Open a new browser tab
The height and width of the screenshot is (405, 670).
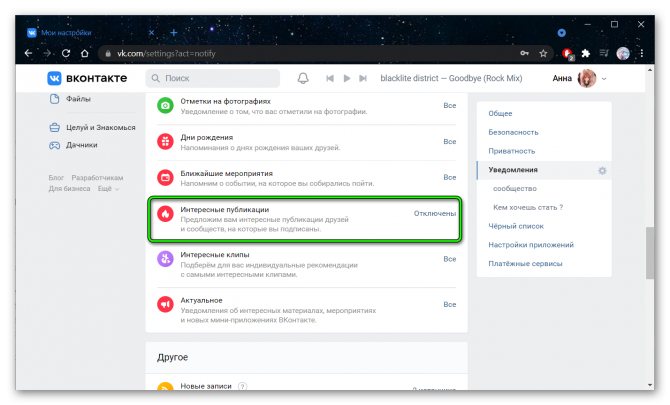tap(173, 32)
